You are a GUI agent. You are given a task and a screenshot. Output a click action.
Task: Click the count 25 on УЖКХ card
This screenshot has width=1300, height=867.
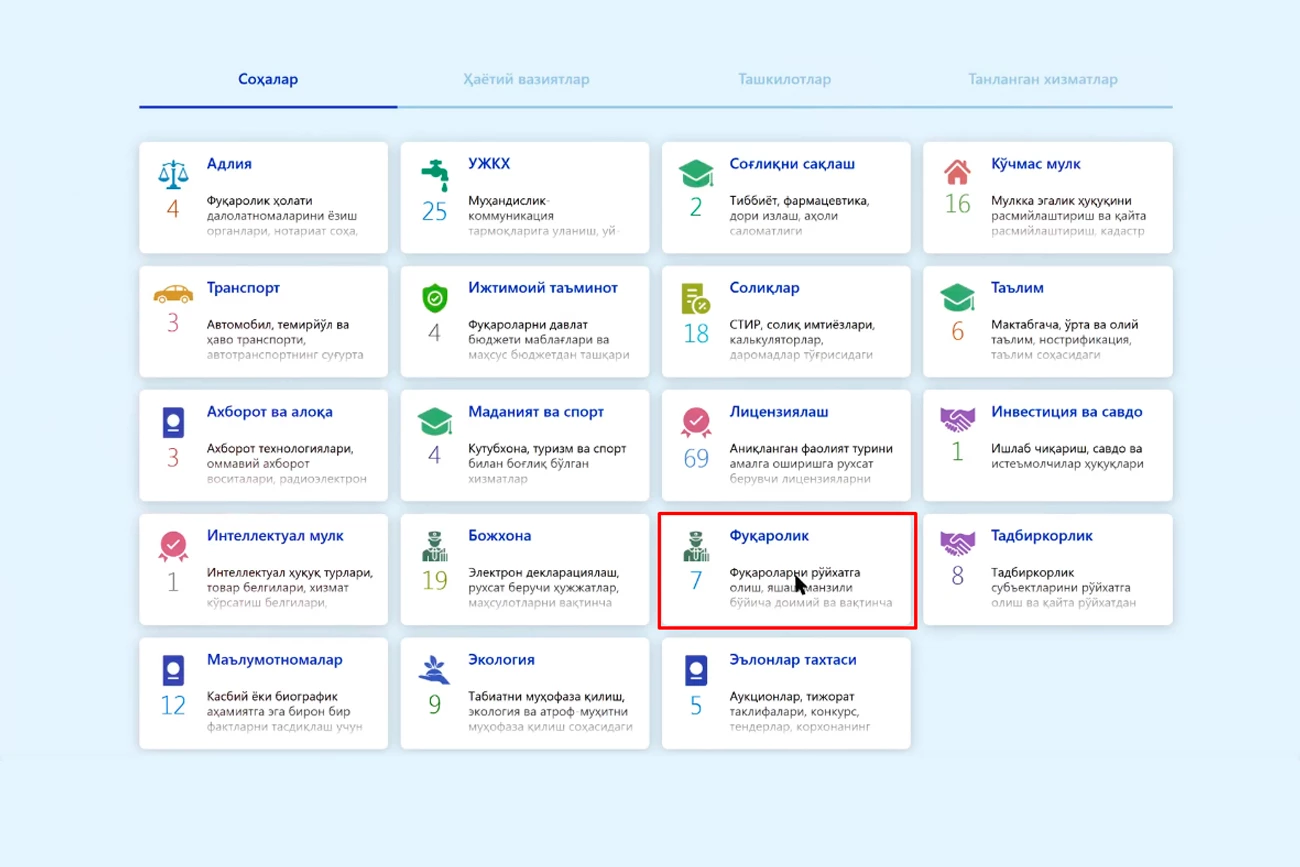(435, 210)
